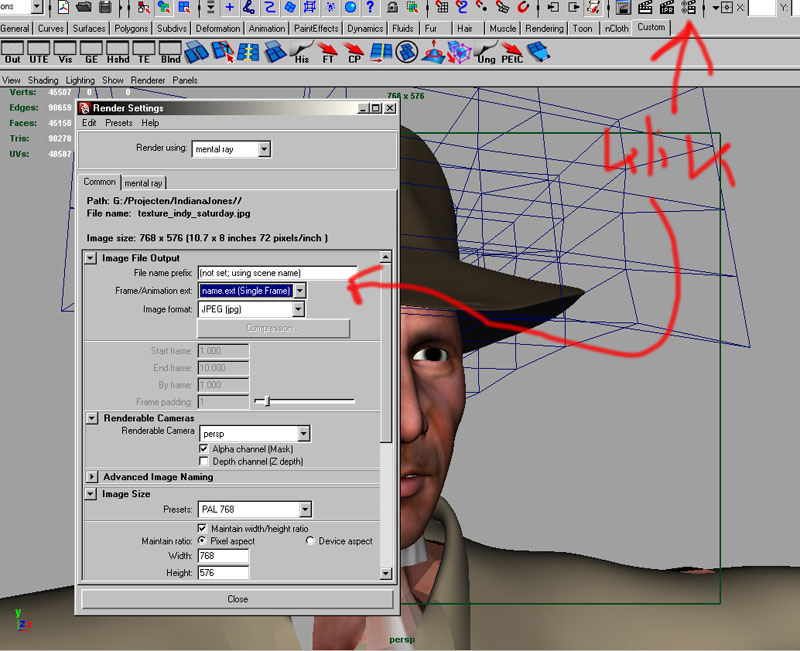
Task: Select Device aspect radio button
Action: (x=310, y=540)
